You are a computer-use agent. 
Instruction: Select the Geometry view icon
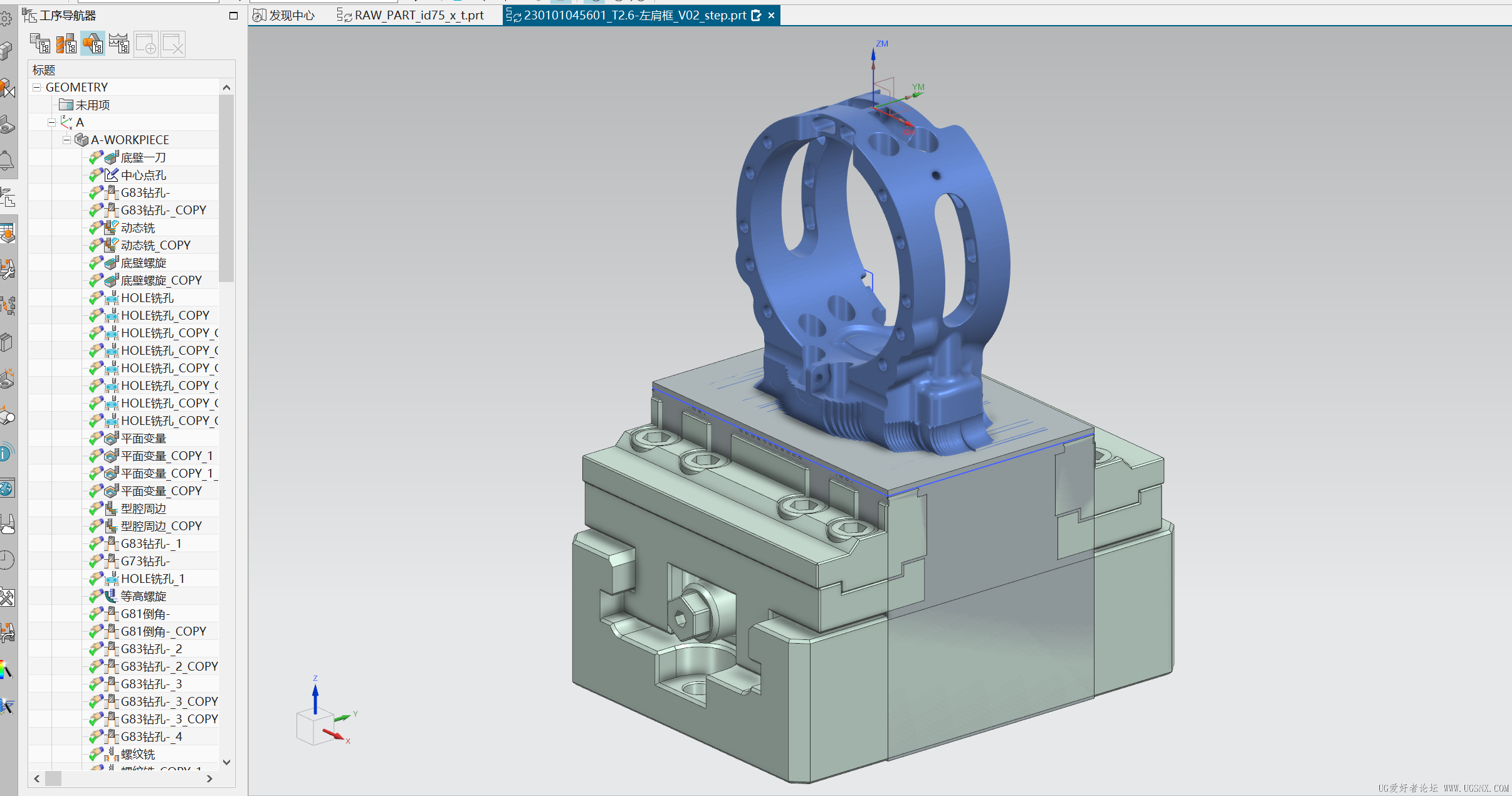tap(93, 44)
